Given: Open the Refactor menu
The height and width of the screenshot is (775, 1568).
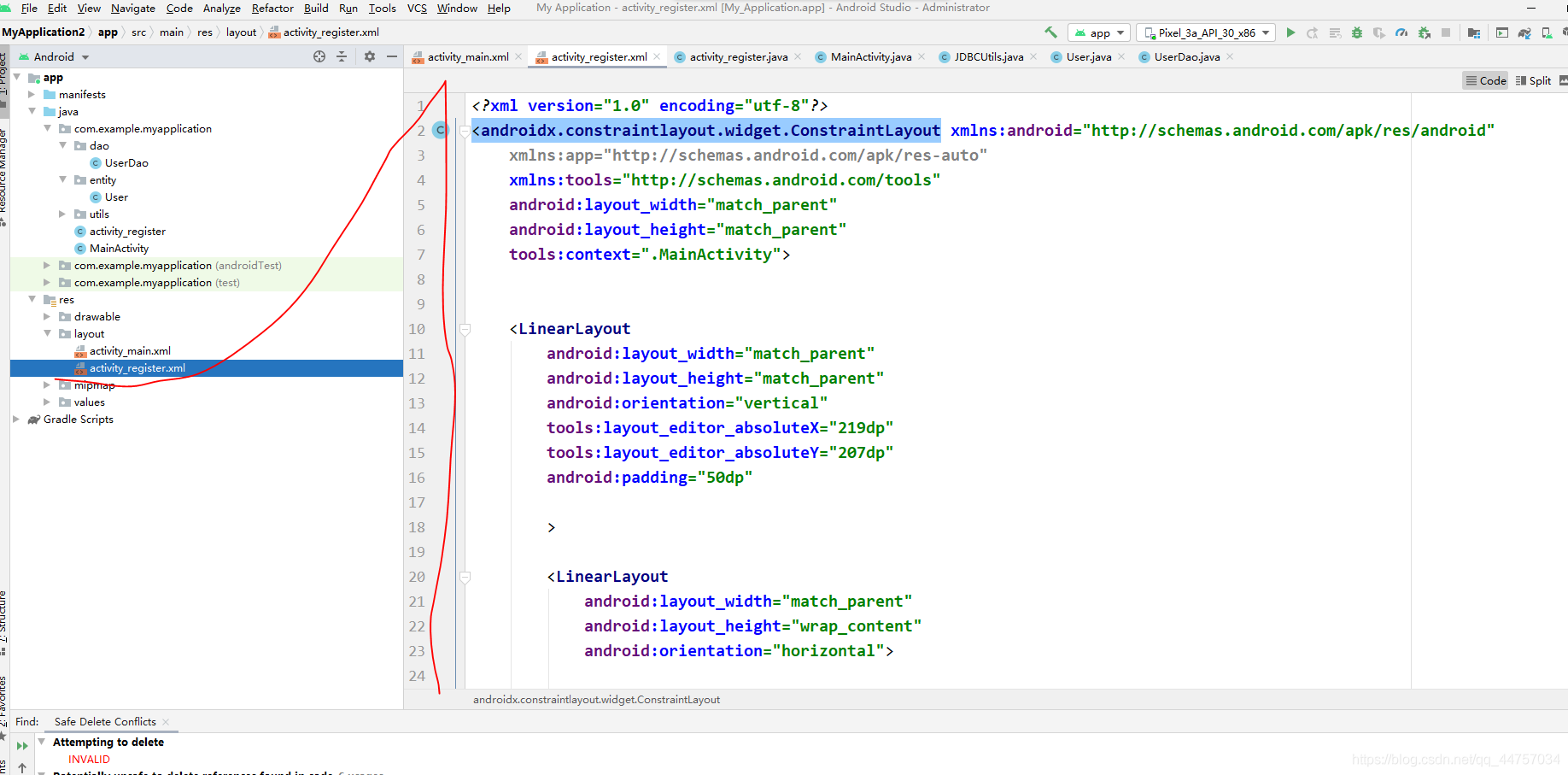Looking at the screenshot, I should click(272, 9).
